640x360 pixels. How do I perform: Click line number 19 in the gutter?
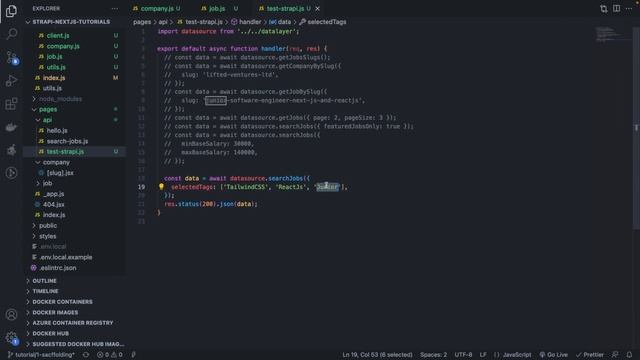click(x=141, y=187)
